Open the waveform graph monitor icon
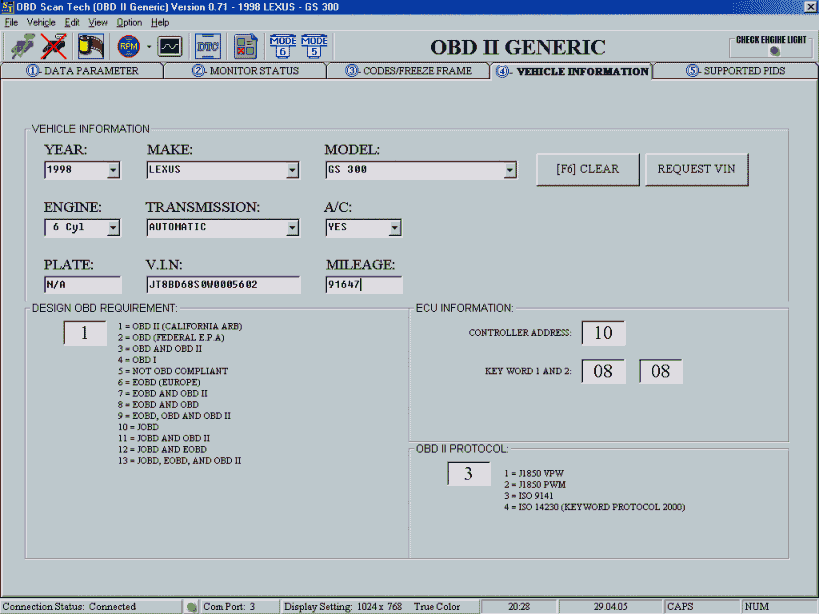The image size is (819, 614). [170, 46]
